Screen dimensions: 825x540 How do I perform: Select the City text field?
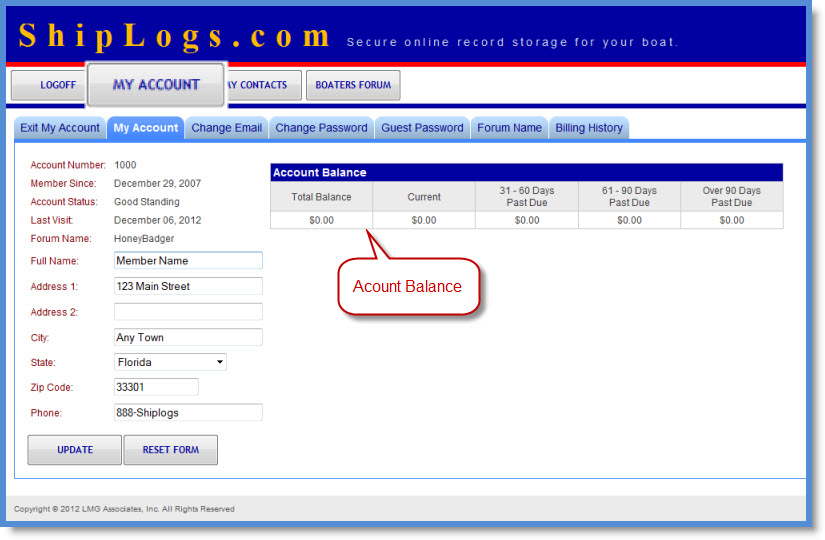[188, 337]
